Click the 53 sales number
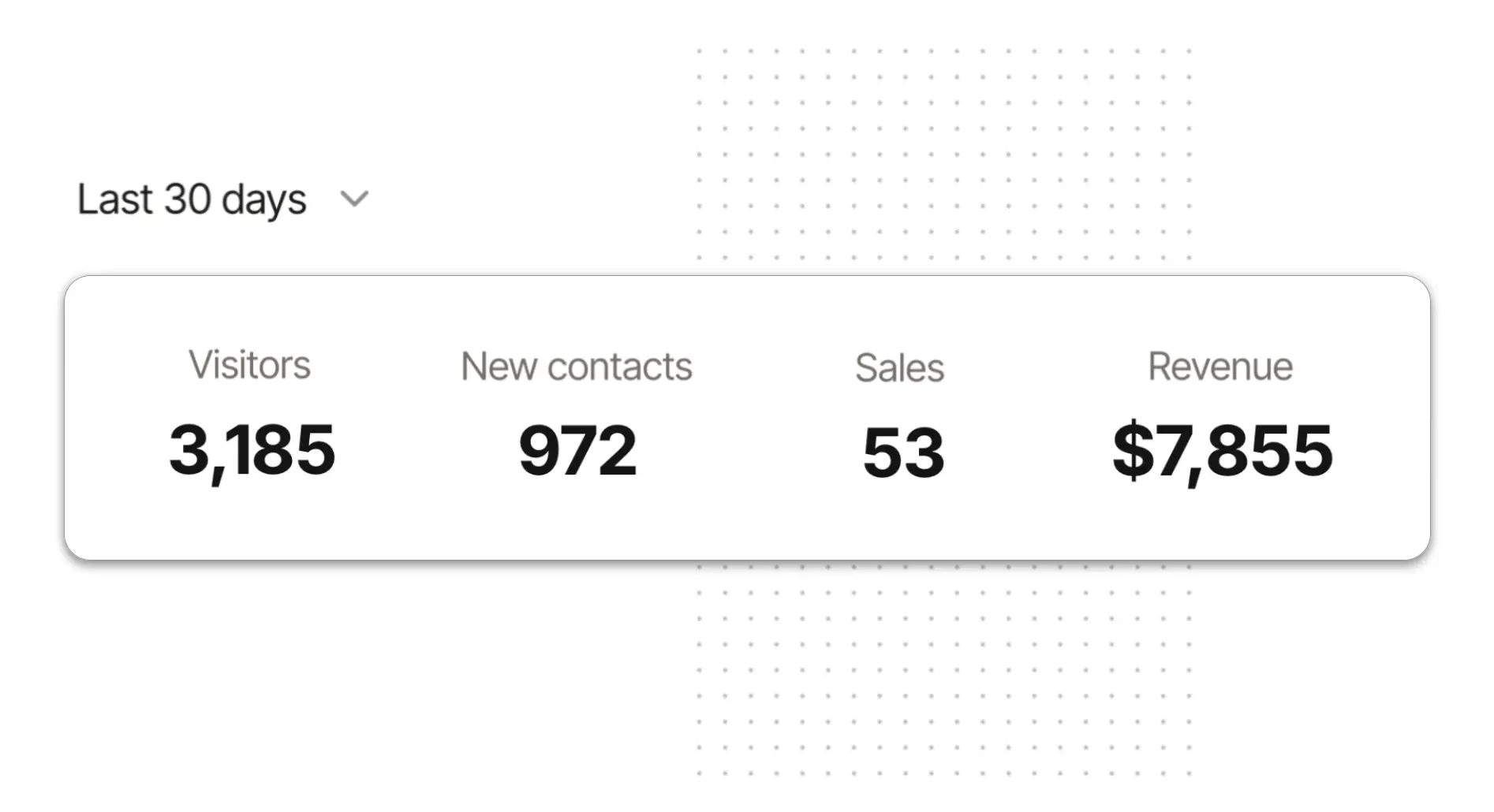This screenshot has height=812, width=1494. (903, 453)
